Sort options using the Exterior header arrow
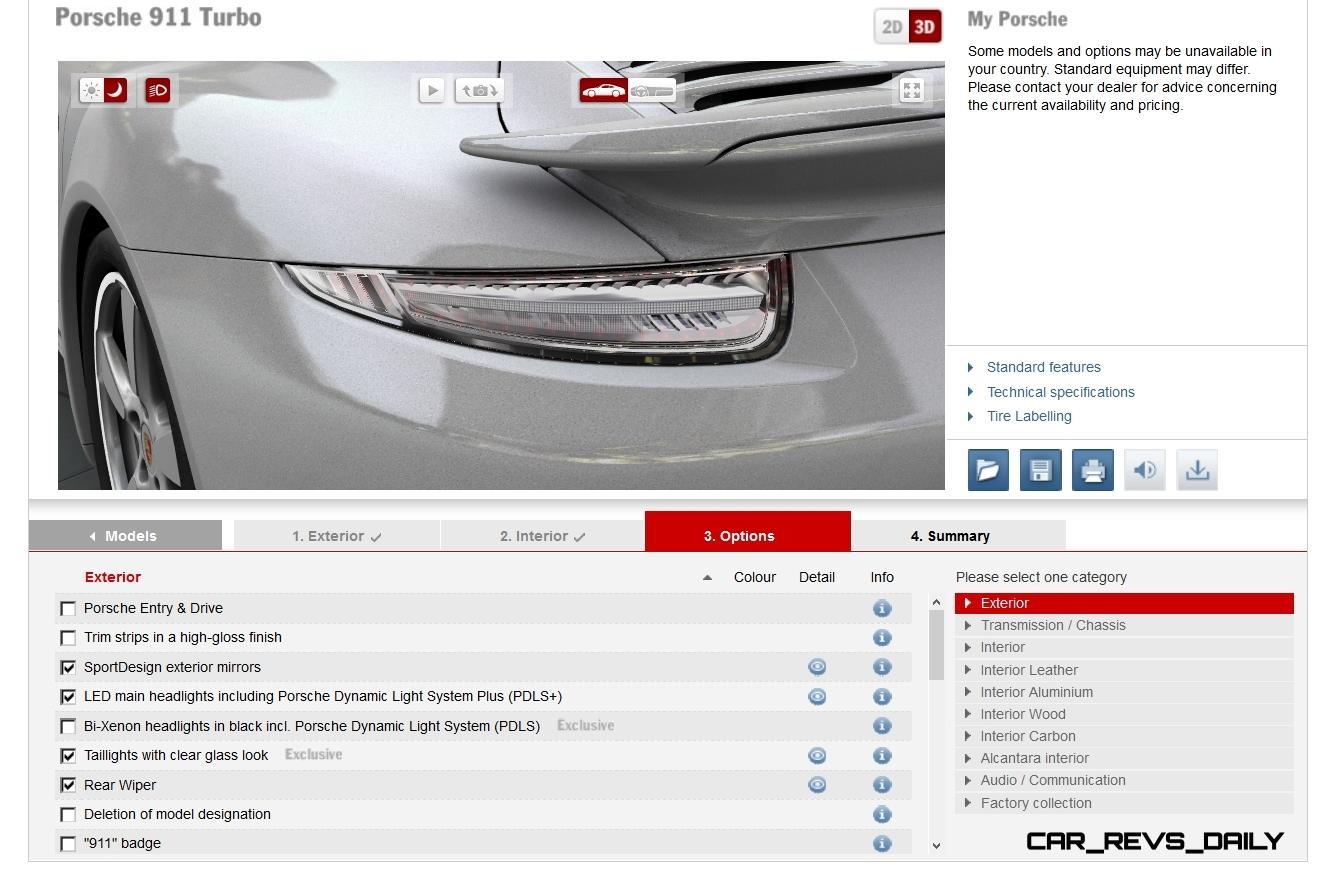This screenshot has width=1329, height=882. coord(707,577)
